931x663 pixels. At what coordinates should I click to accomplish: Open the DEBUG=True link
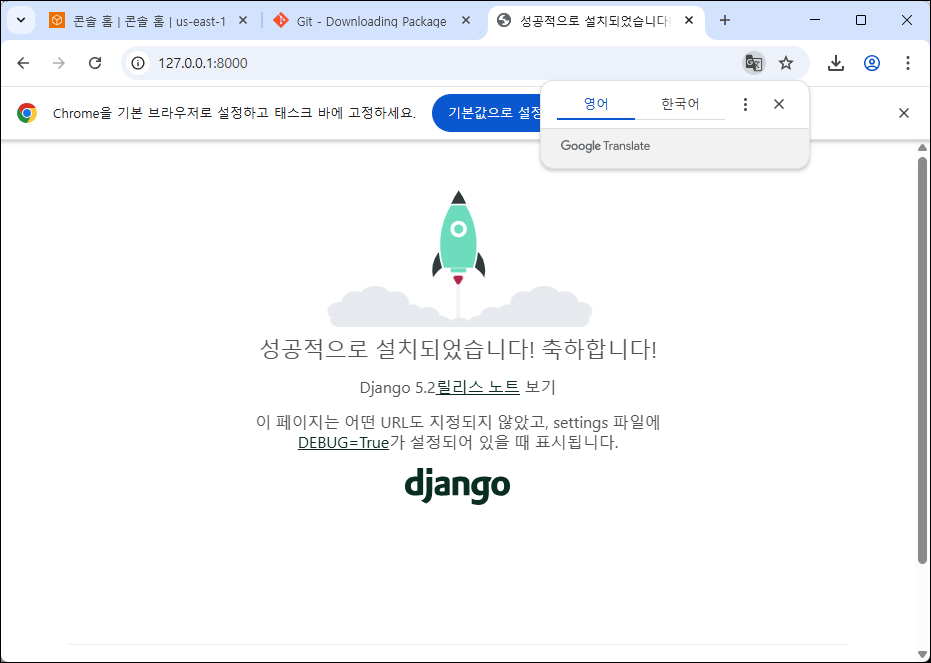click(x=343, y=443)
